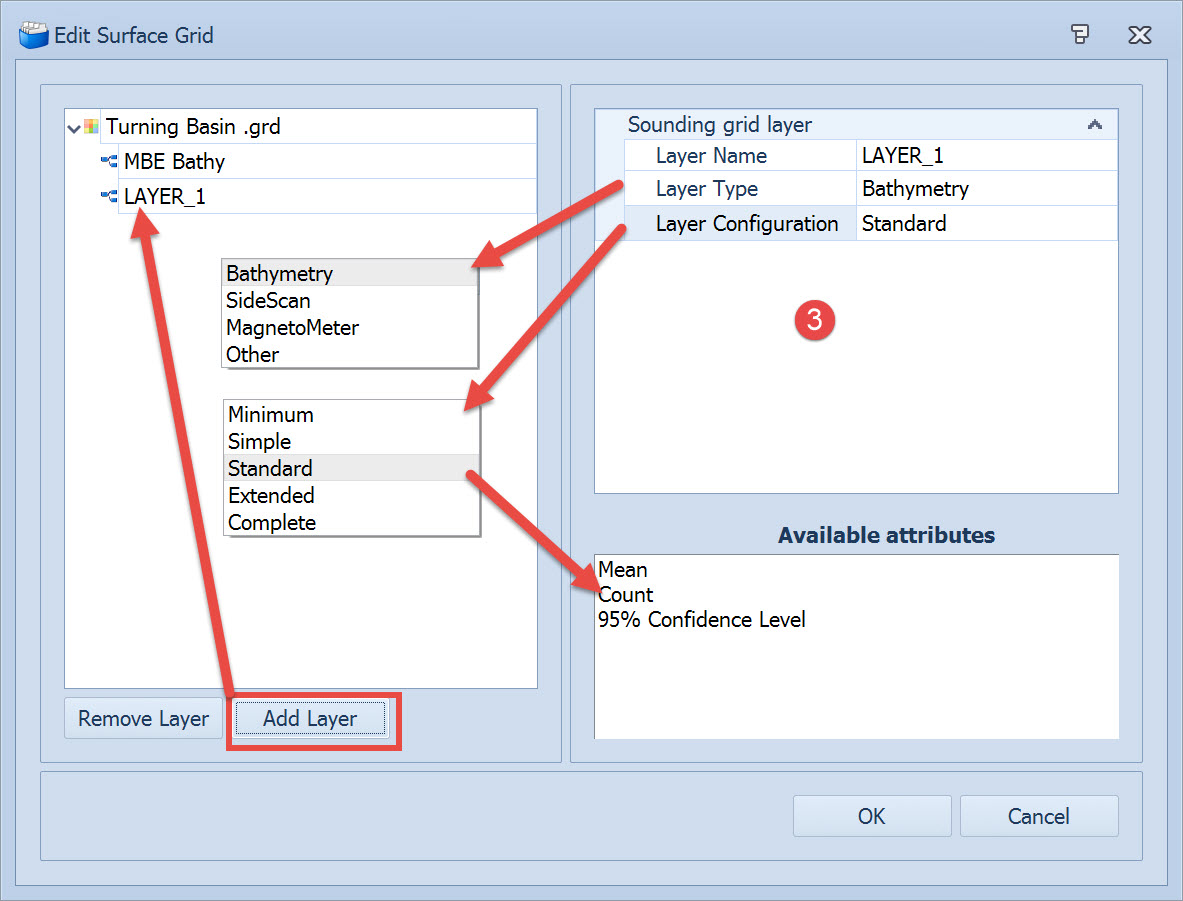The width and height of the screenshot is (1183, 901).
Task: Choose Extended configuration option
Action: click(352, 496)
